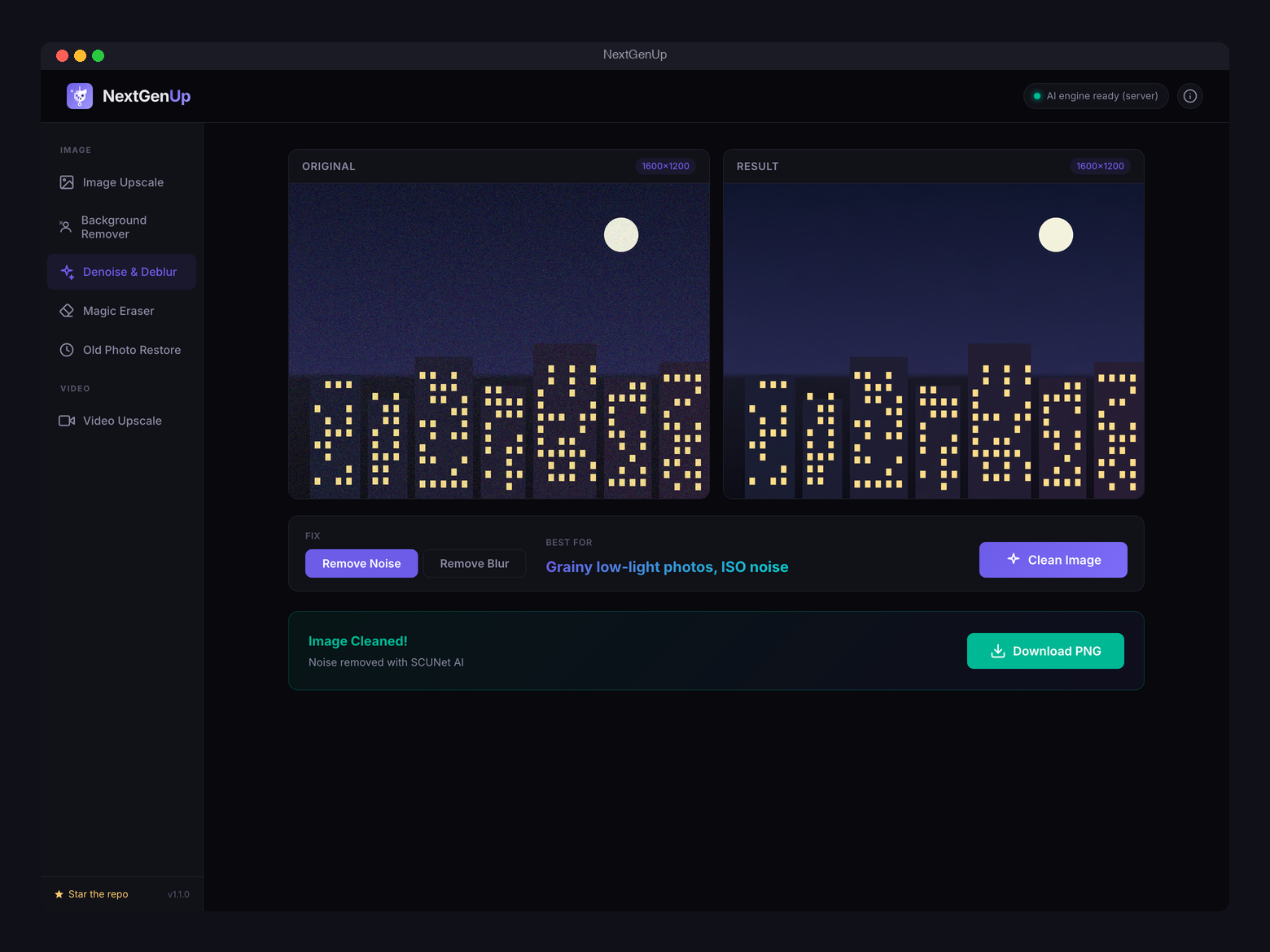This screenshot has width=1270, height=952.
Task: Click the AI engine ready status badge
Action: tap(1096, 96)
